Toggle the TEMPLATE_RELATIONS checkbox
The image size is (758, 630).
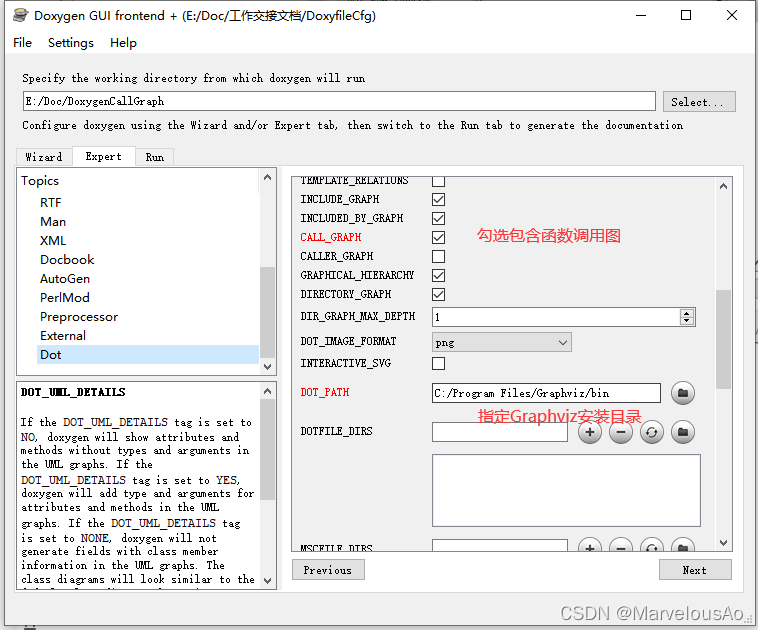pyautogui.click(x=438, y=181)
